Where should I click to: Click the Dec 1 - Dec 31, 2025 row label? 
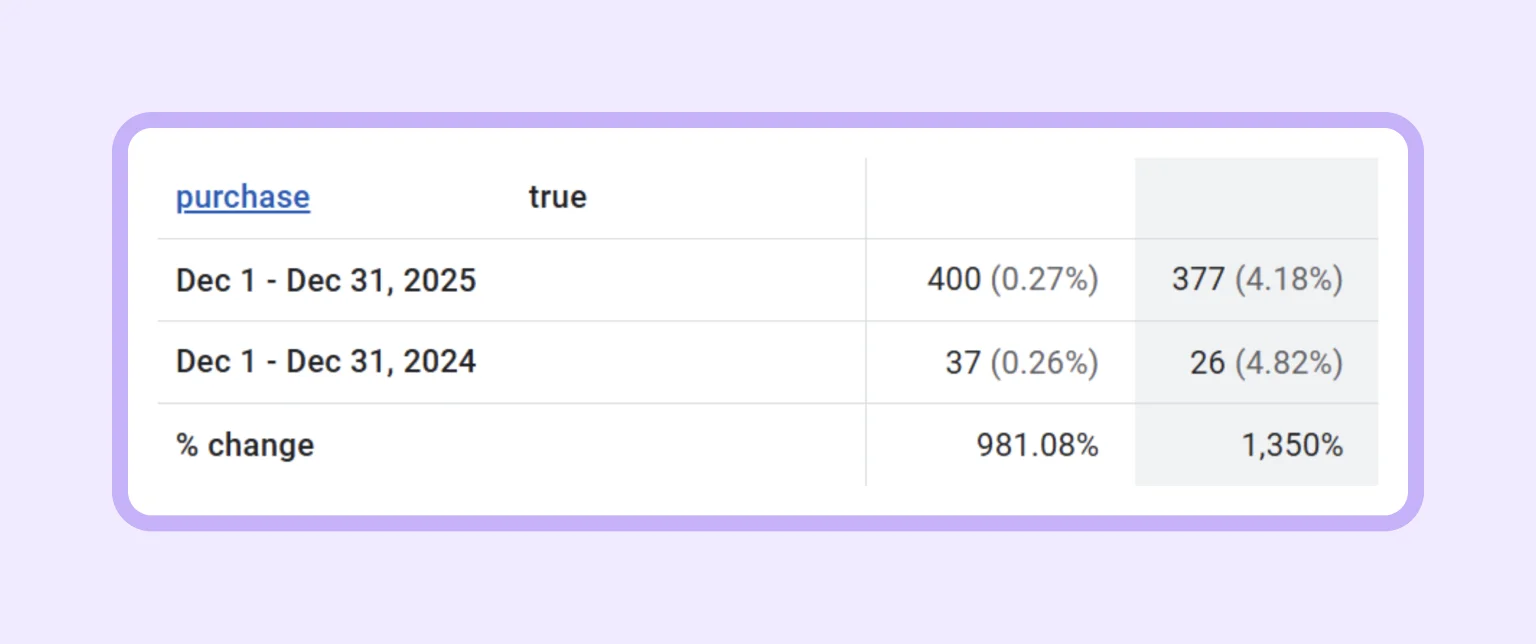point(326,280)
